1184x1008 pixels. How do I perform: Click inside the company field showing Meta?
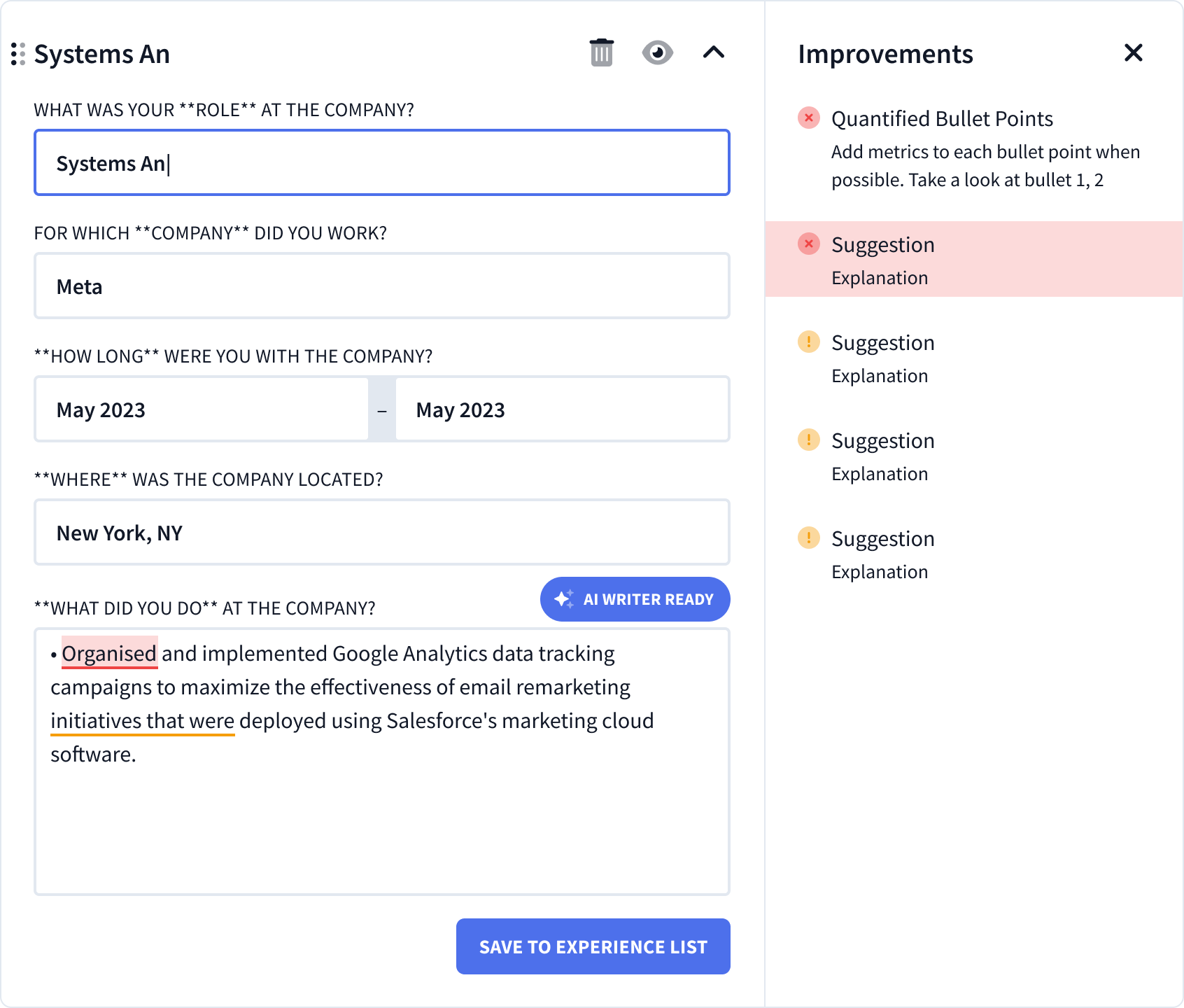tap(381, 286)
